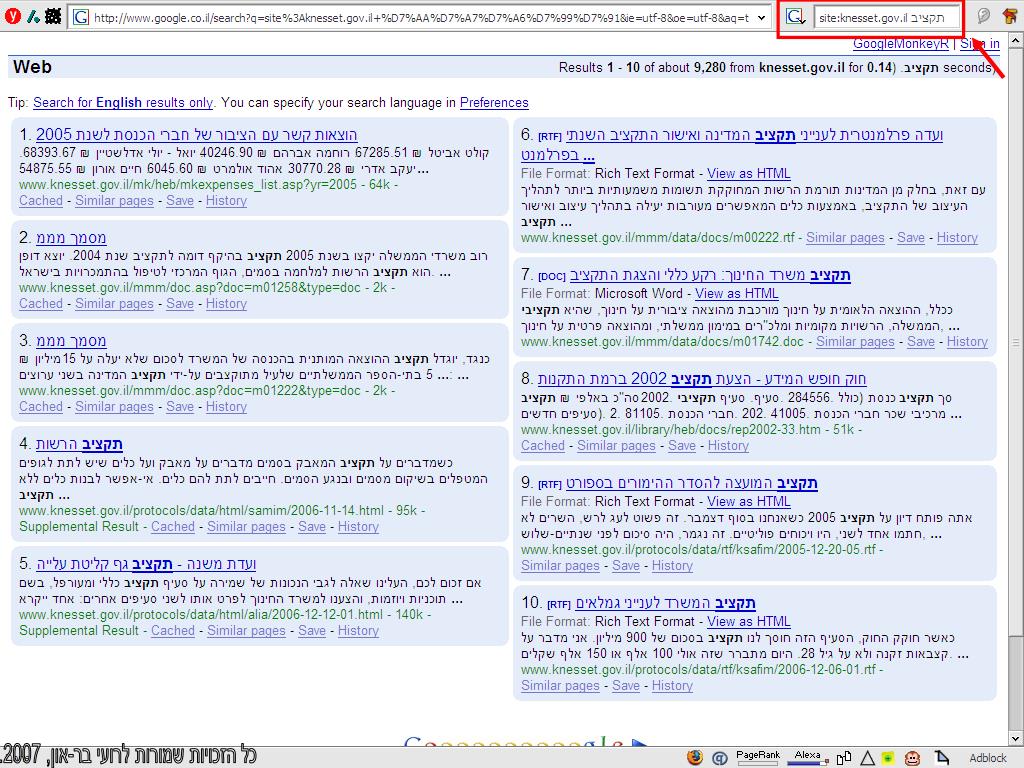The height and width of the screenshot is (768, 1024).
Task: Open result 8 title with 2002
Action: 701,379
